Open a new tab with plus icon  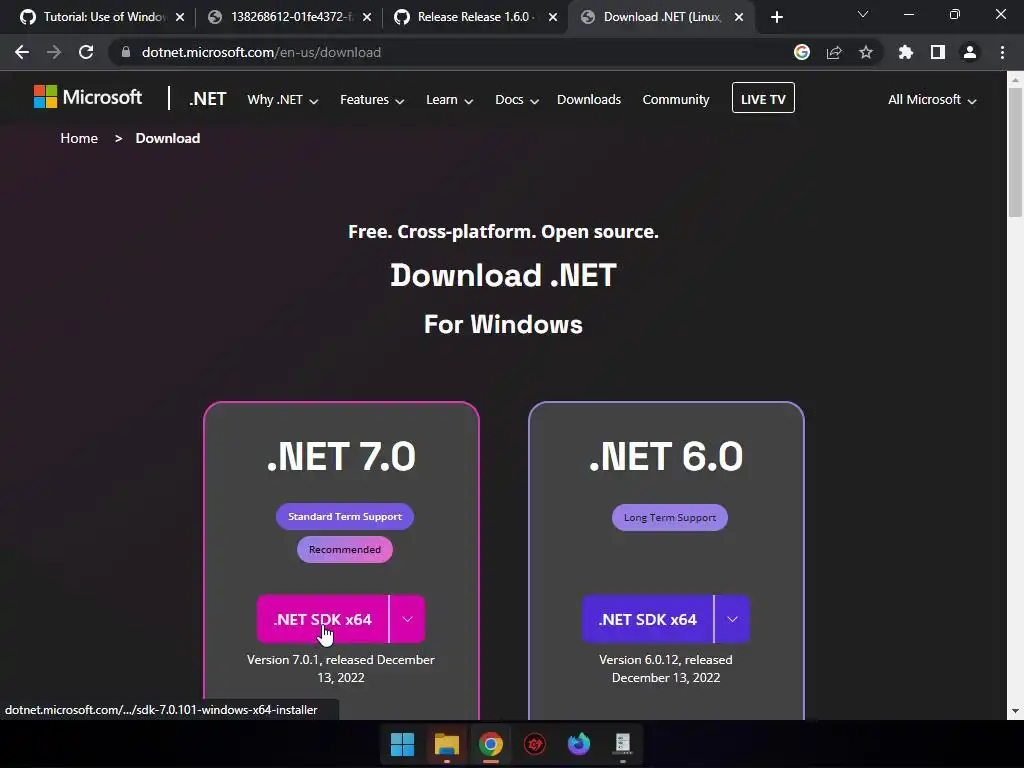pos(776,17)
